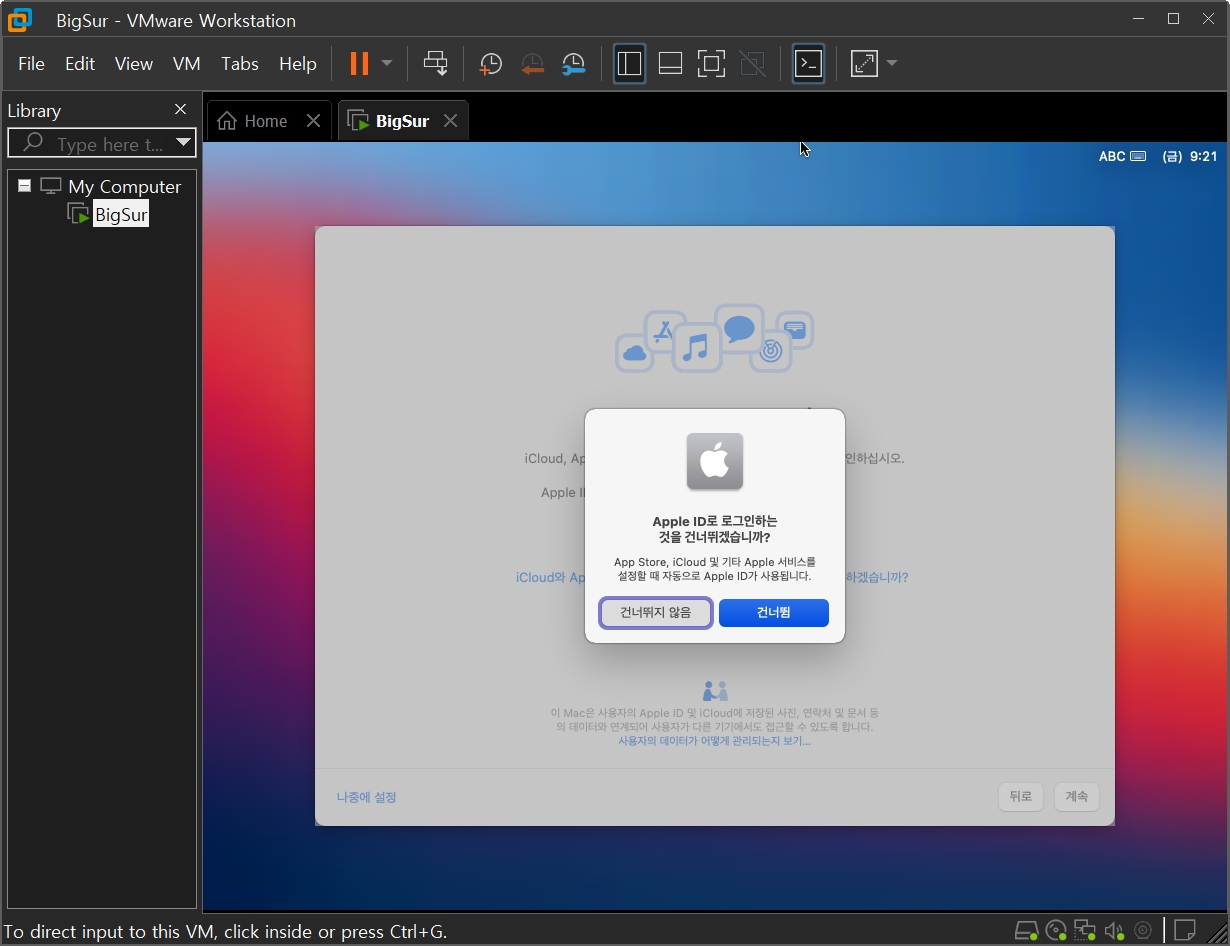Open the stretch guest dropdown arrow
Screen dimensions: 1230x946
892,64
